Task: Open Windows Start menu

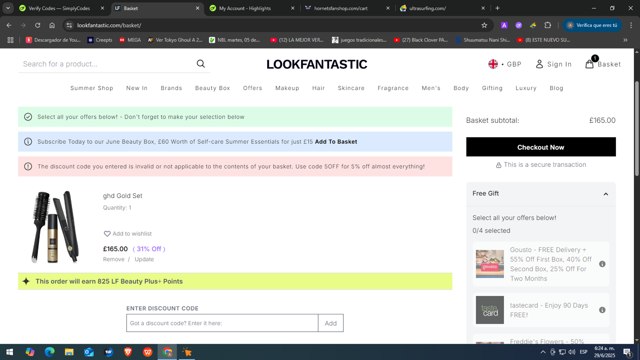Action: tap(9, 352)
